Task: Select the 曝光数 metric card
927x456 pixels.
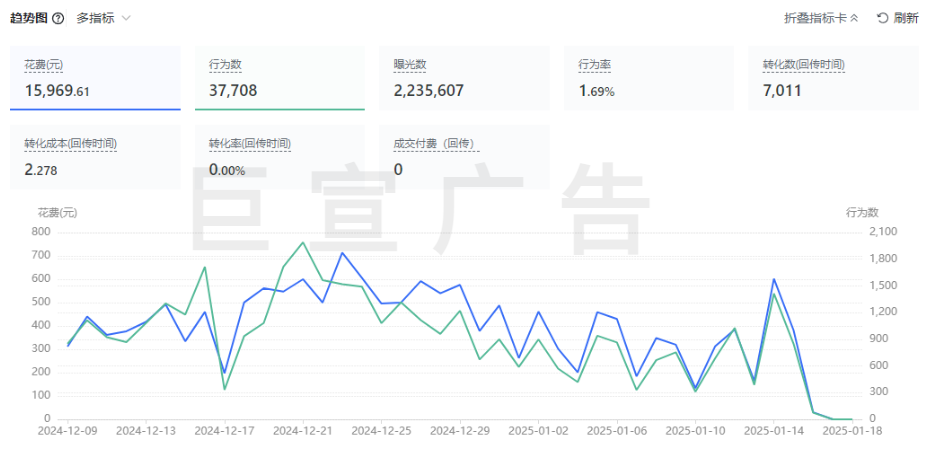Action: 464,78
